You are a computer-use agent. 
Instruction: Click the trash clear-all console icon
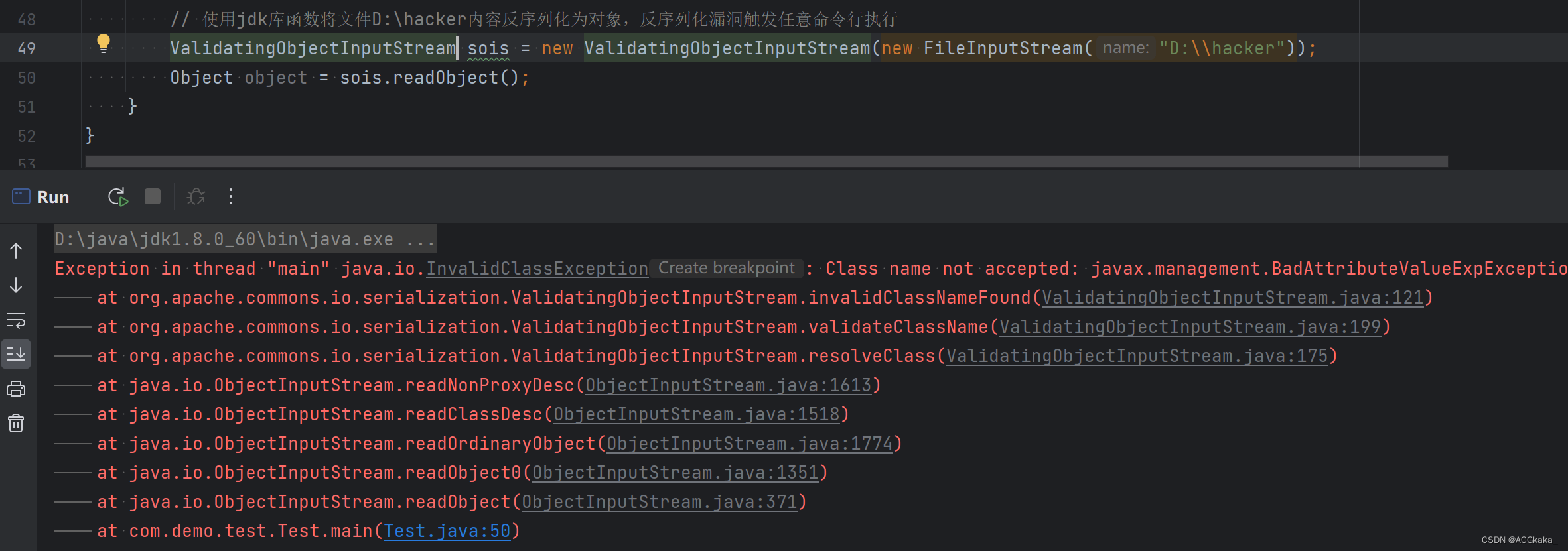point(16,422)
